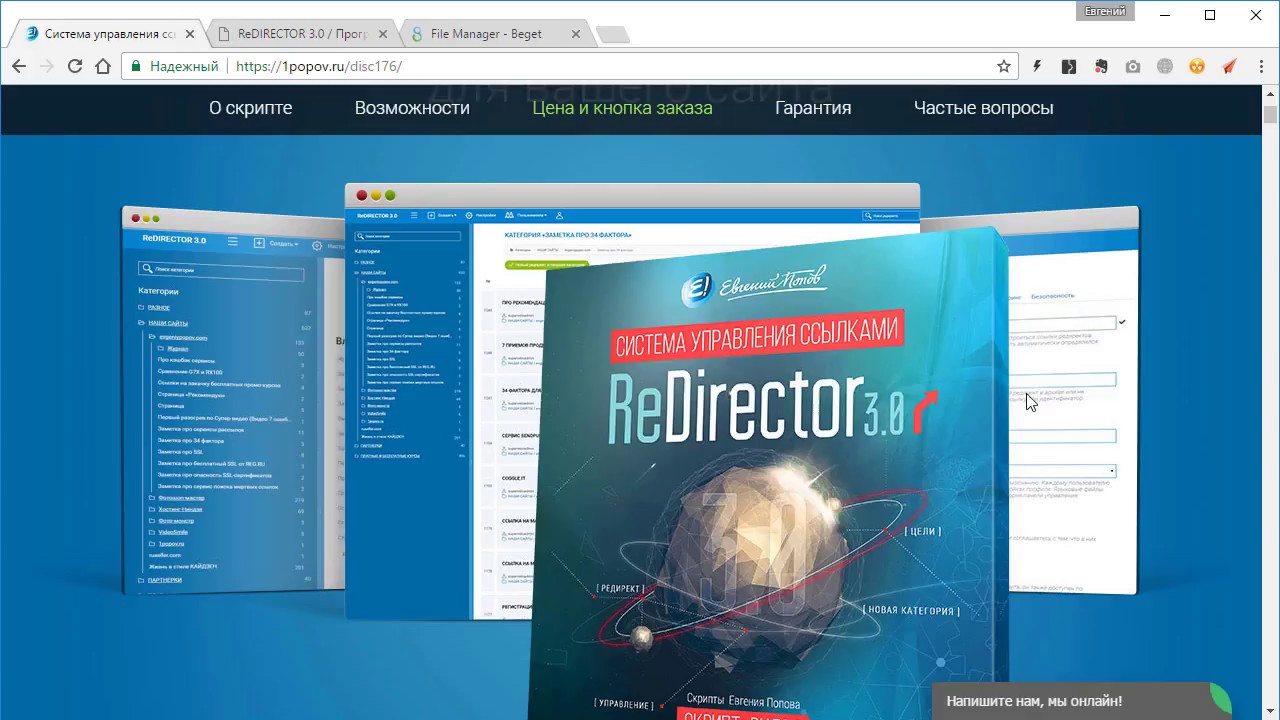This screenshot has width=1280, height=720.
Task: Go back to the previous page
Action: tap(19, 67)
